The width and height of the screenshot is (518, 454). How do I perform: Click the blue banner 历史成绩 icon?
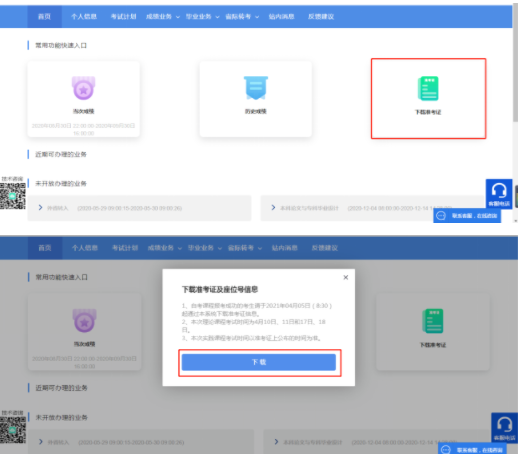(256, 88)
